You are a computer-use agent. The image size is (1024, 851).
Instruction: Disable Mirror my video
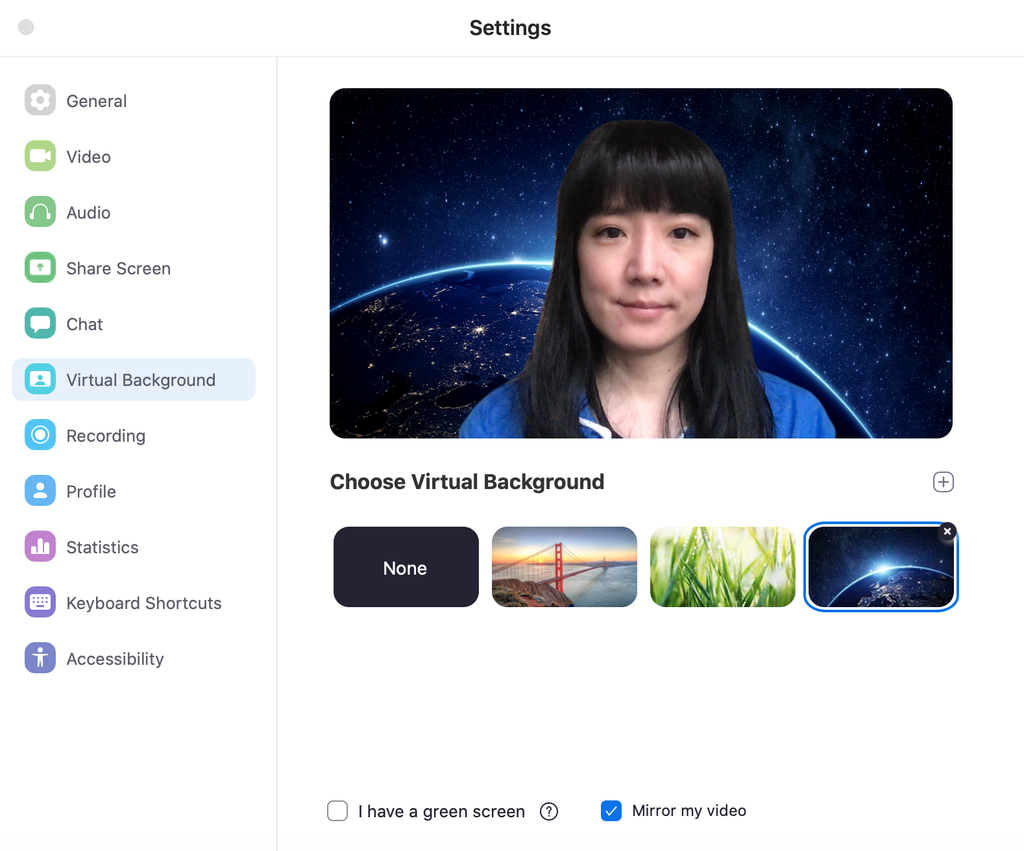611,811
